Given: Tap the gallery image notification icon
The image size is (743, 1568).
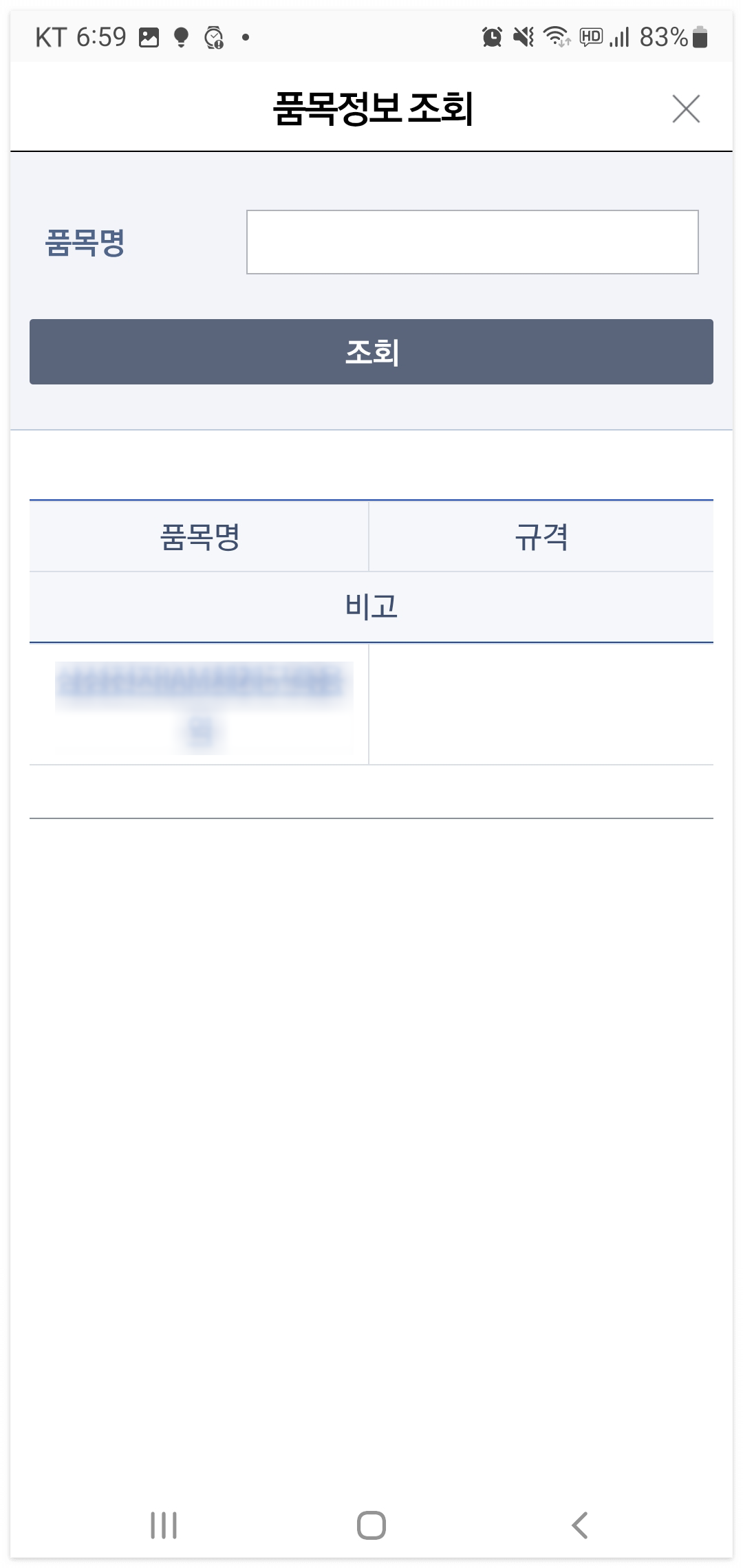Looking at the screenshot, I should tap(149, 37).
